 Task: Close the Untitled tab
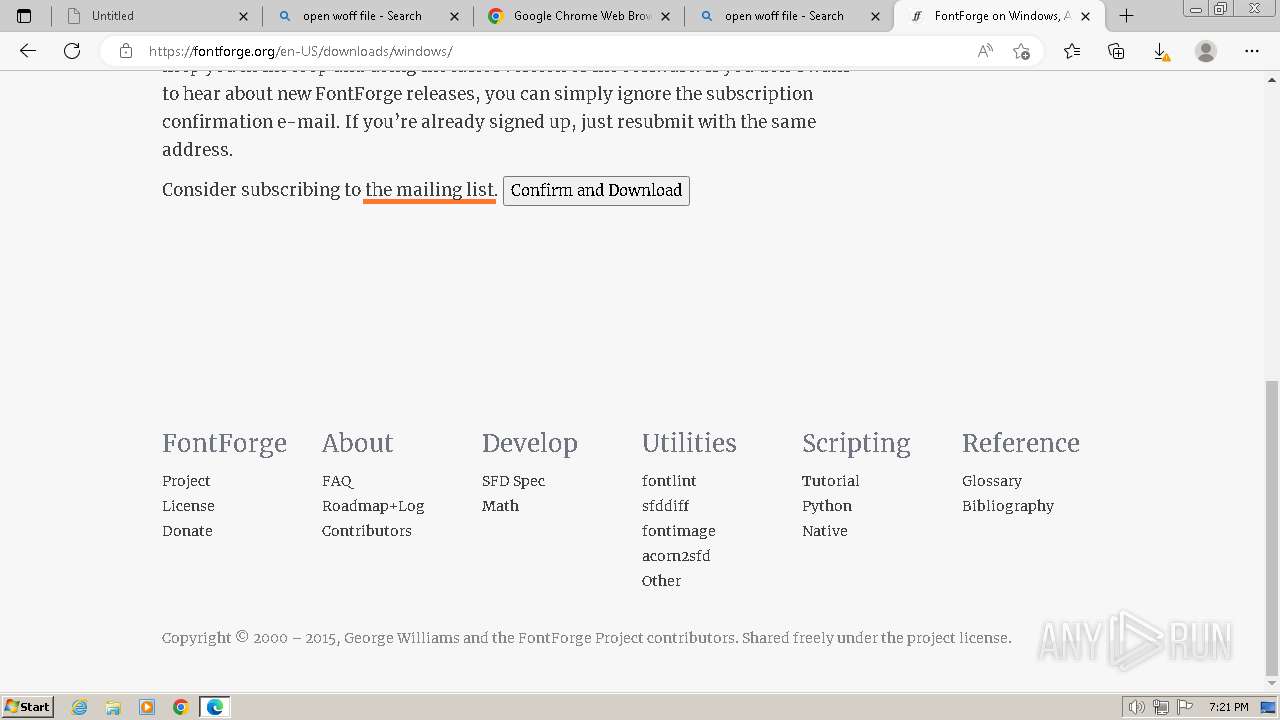coord(243,16)
